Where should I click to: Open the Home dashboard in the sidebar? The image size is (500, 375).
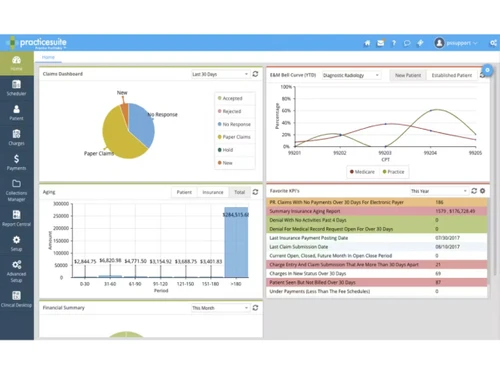[17, 63]
